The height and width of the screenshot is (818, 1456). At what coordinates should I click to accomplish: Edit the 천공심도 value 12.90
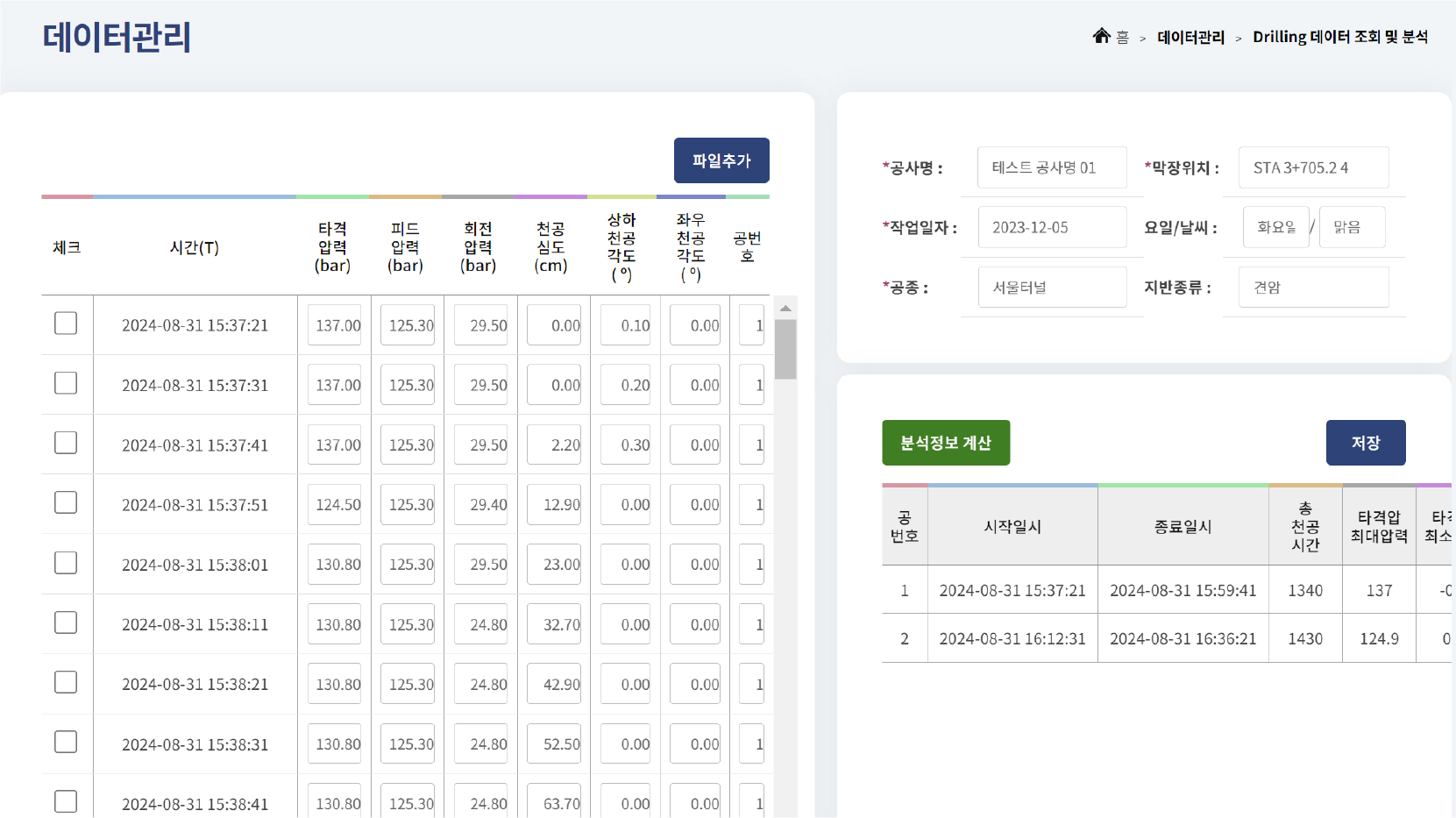pos(554,502)
